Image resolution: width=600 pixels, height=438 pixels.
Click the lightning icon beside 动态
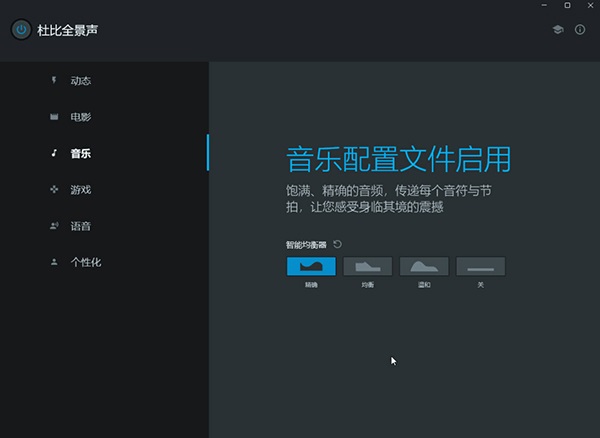click(x=54, y=80)
